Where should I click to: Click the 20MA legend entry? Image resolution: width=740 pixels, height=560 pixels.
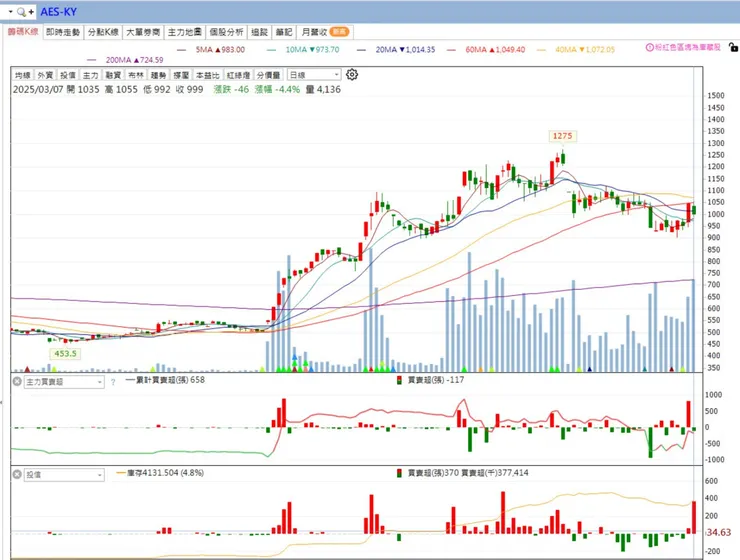[x=396, y=50]
